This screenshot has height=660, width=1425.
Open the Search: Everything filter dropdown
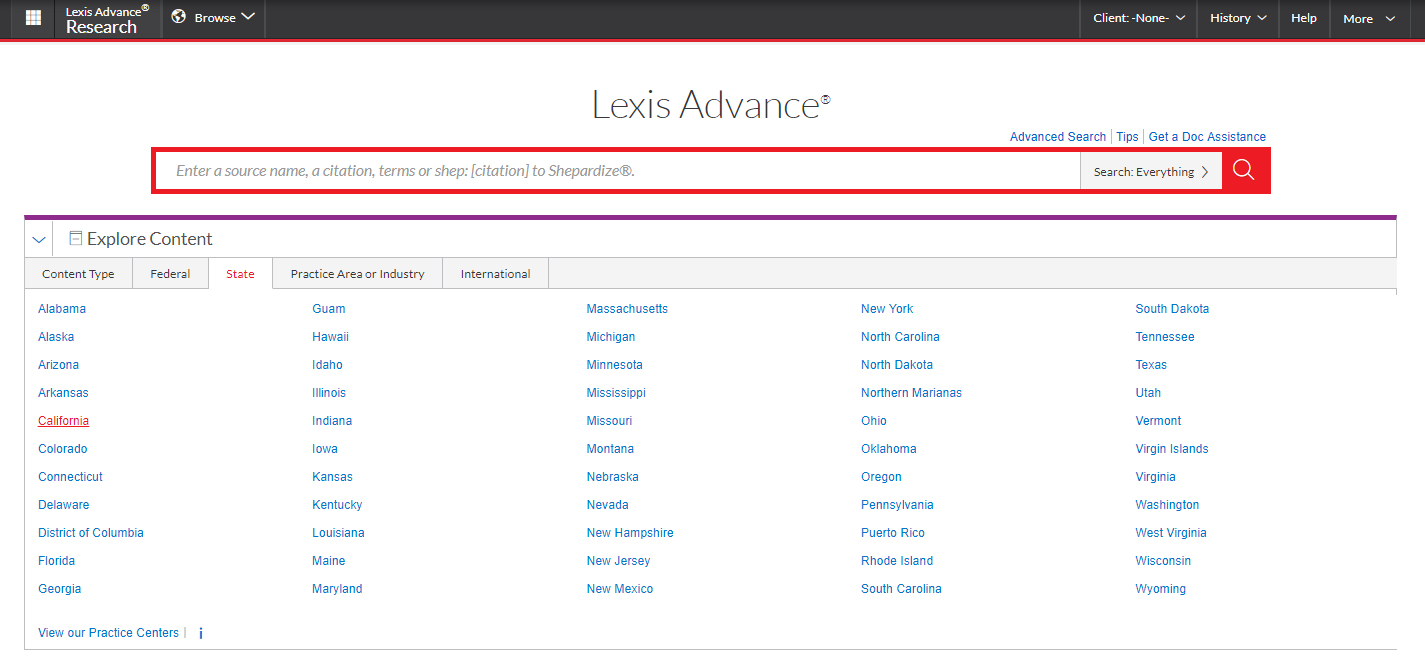point(1151,172)
